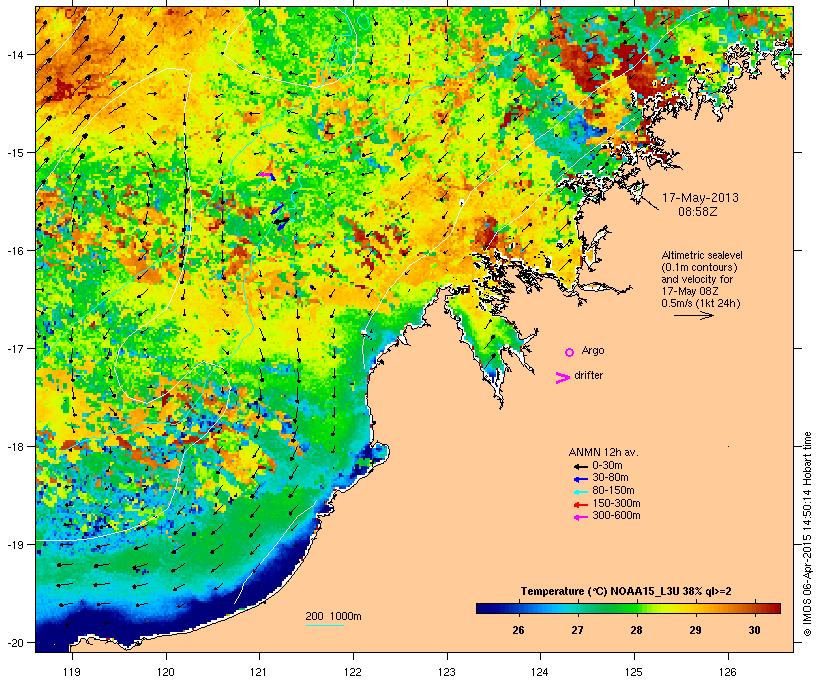
Task: Click the magenta drifter marker on the map
Action: click(x=267, y=176)
